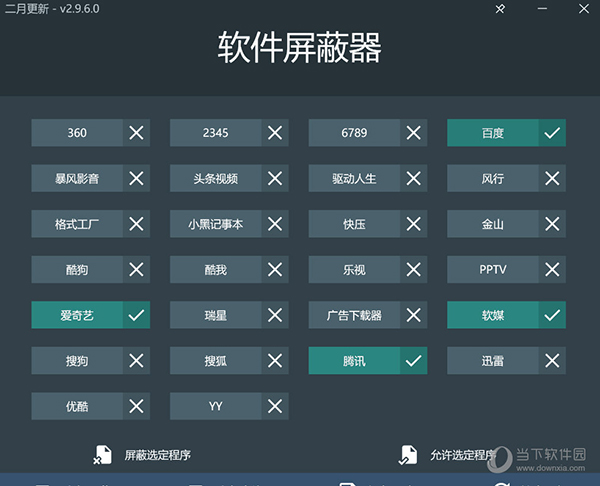600x486 pixels.
Task: Click the pin icon in title bar
Action: (x=500, y=8)
